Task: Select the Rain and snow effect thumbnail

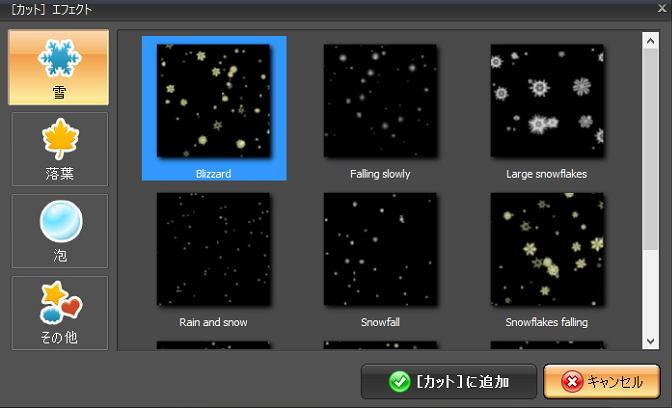Action: 214,249
